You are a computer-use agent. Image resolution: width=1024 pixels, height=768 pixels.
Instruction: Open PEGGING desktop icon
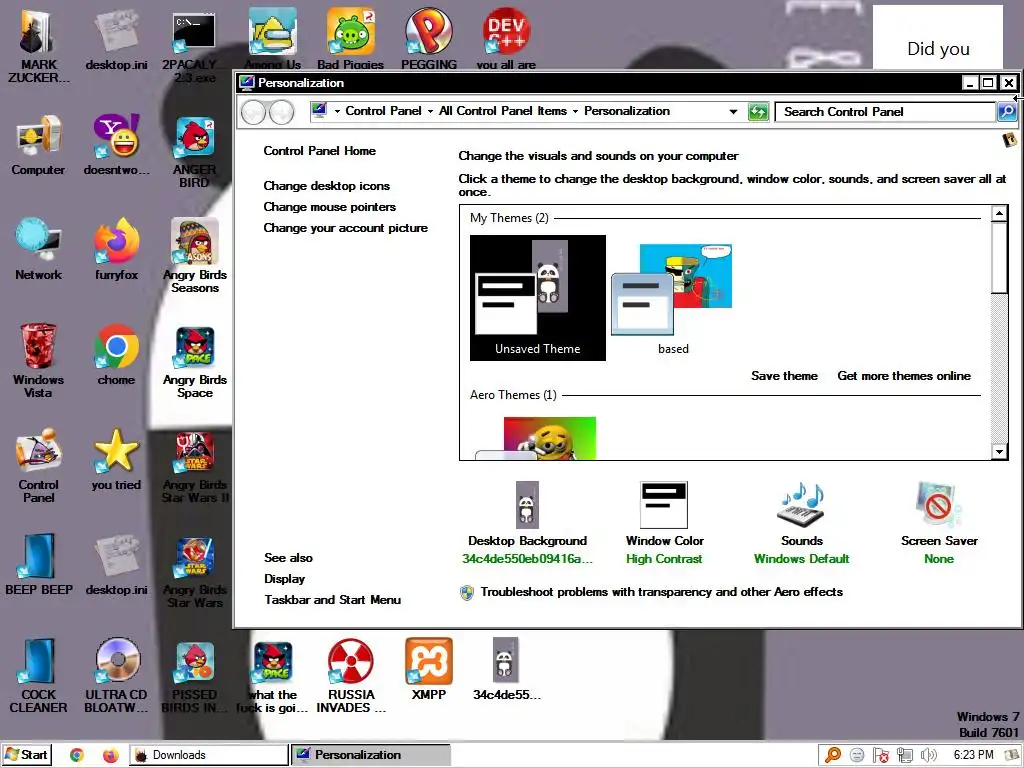pyautogui.click(x=428, y=39)
